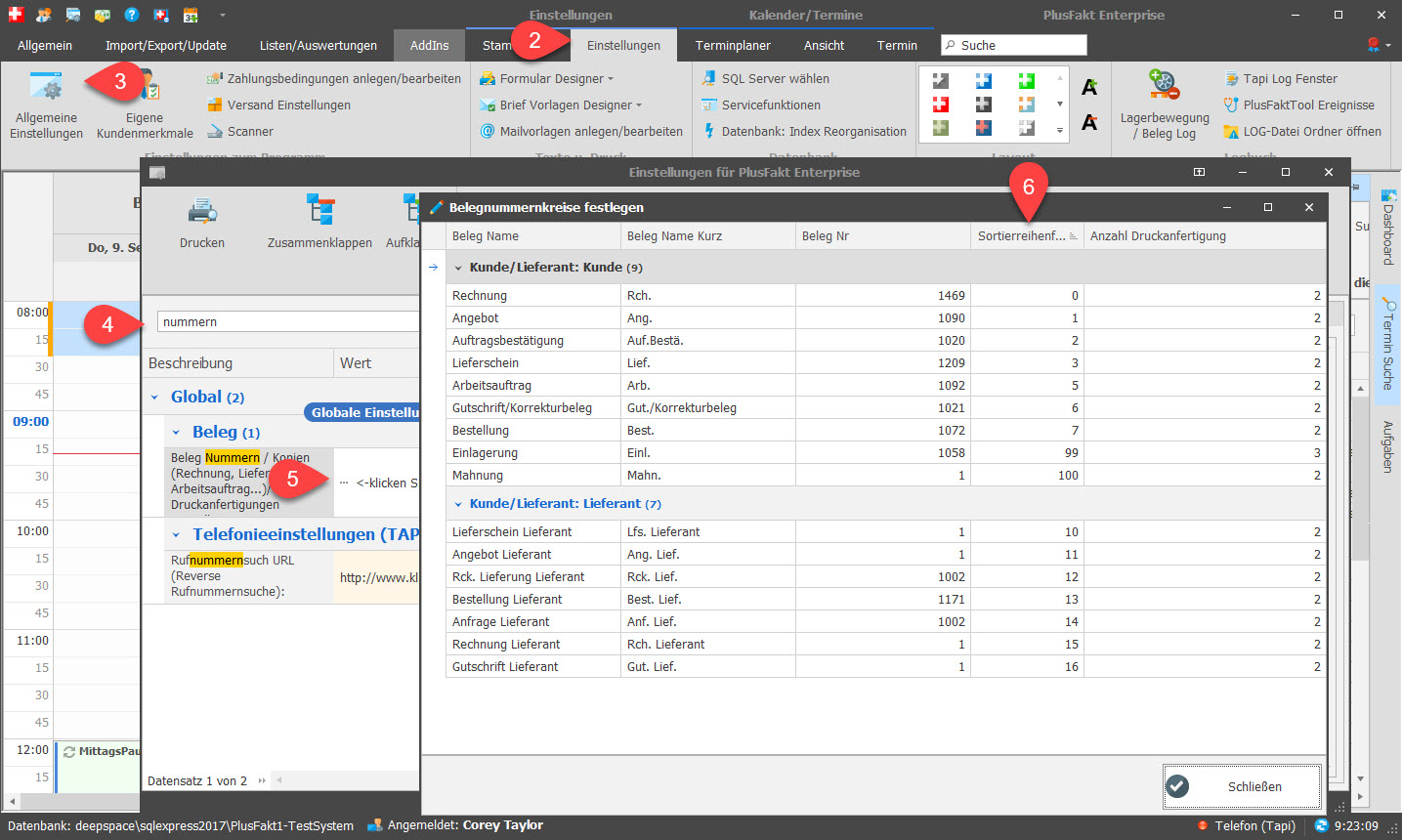Open Versand Einstellungen
Viewport: 1402px width, 840px height.
point(278,105)
